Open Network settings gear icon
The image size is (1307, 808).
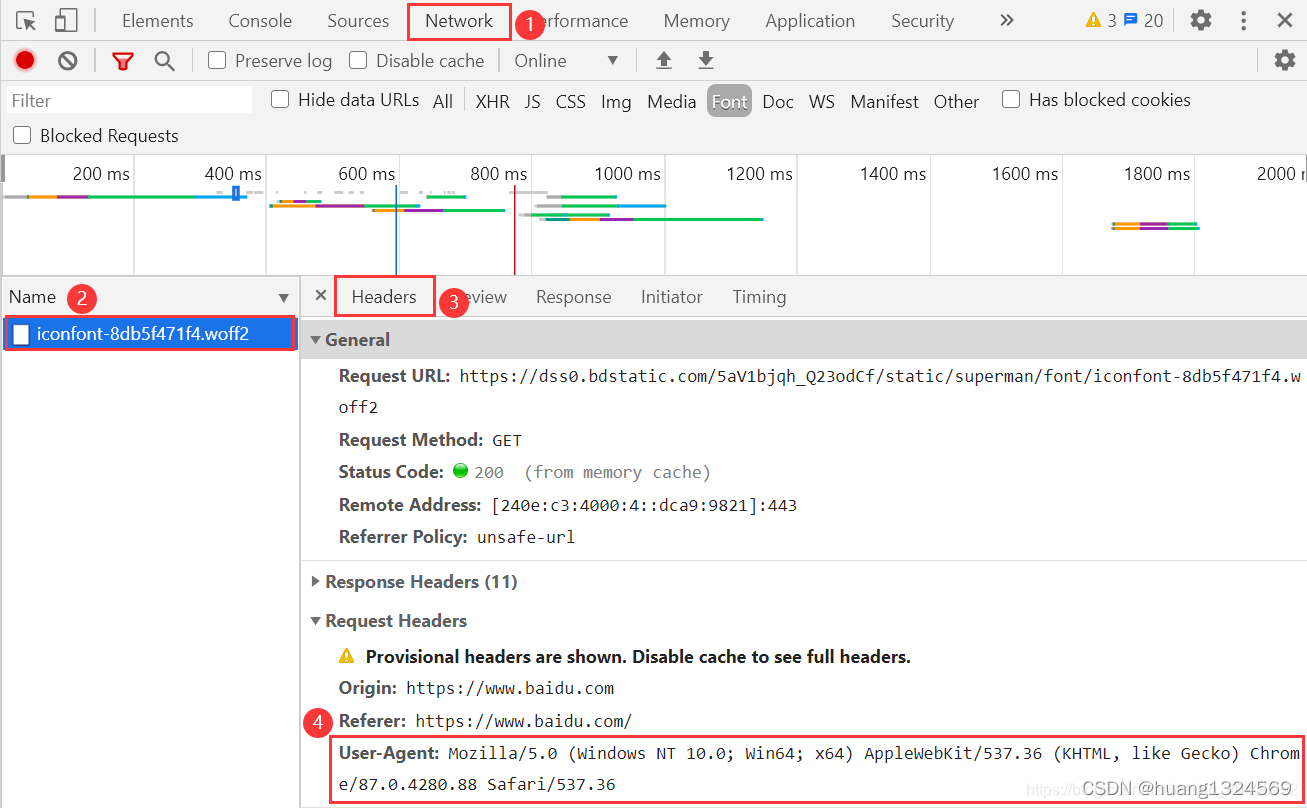1285,60
